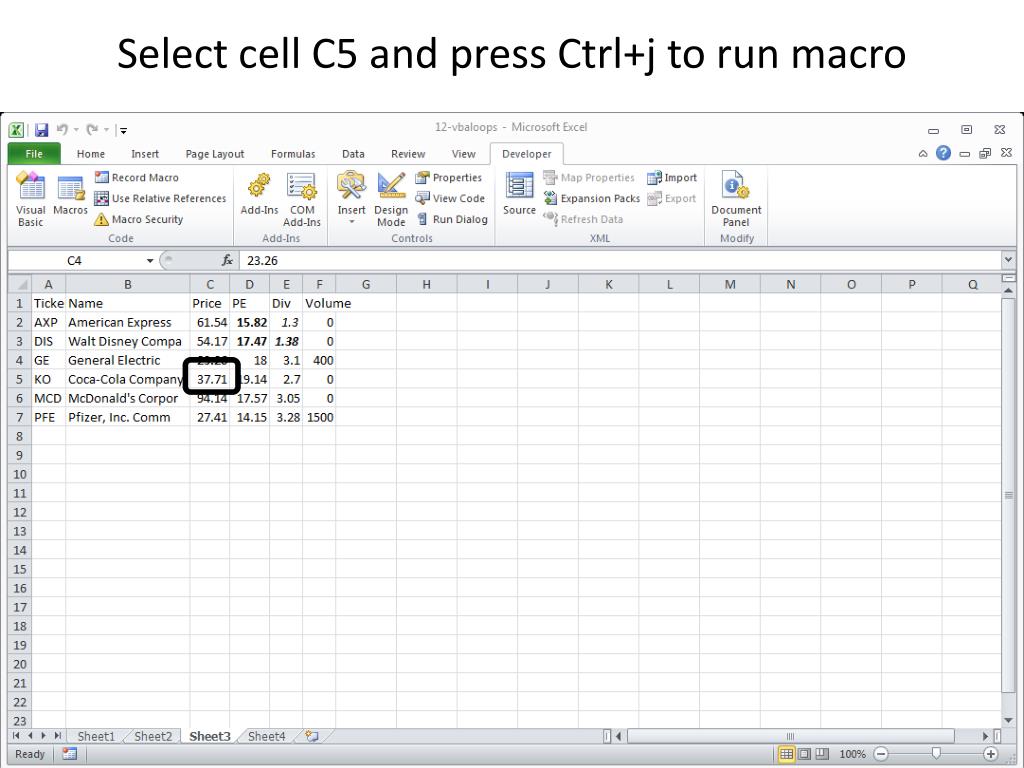Toggle Design Mode
Image resolution: width=1024 pixels, height=768 pixels.
pyautogui.click(x=391, y=199)
